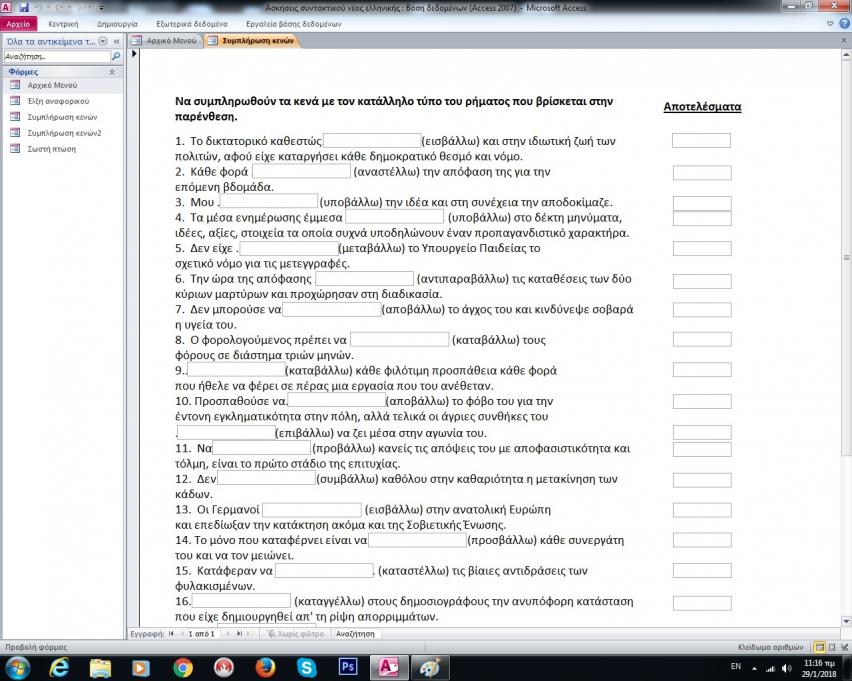Open Photoshop from the taskbar
Screen dimensions: 852x681
pos(348,667)
